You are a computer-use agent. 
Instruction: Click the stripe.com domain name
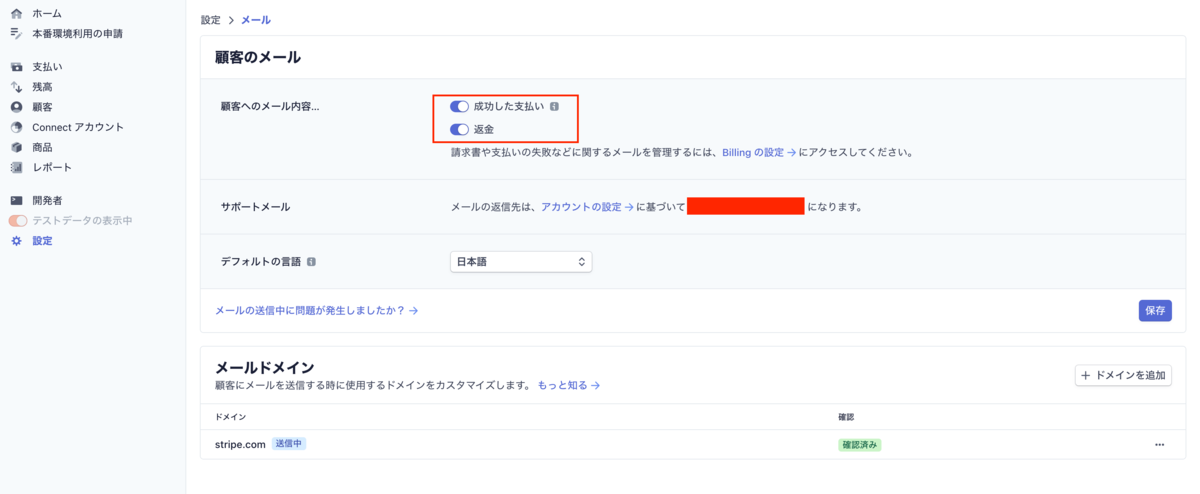(x=240, y=444)
